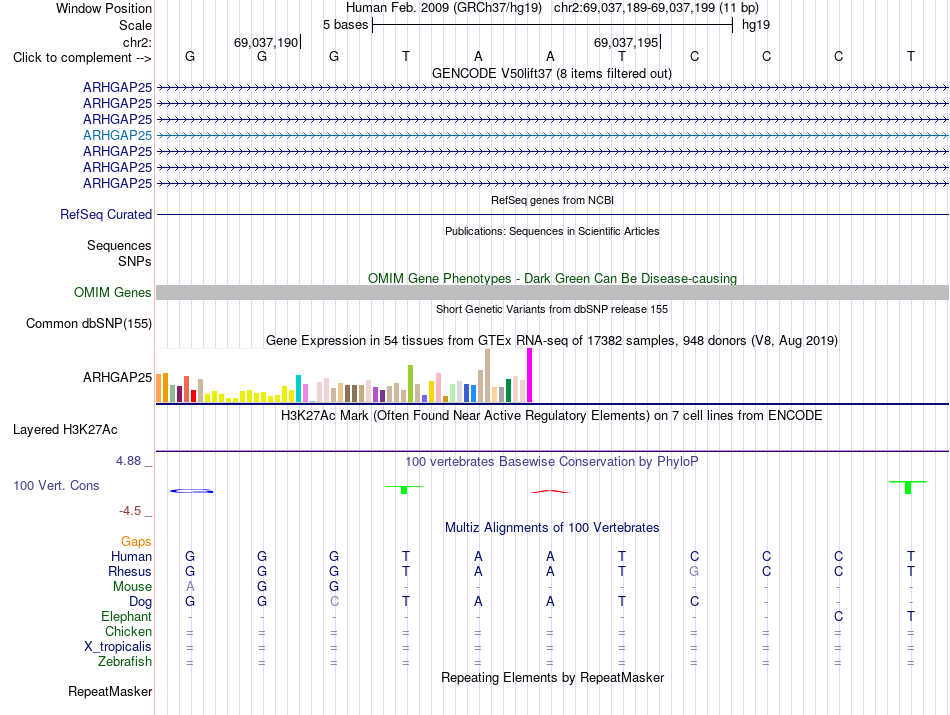Click the 4.88 PhyloP upper scale value
Image resolution: width=950 pixels, height=715 pixels.
(x=128, y=461)
